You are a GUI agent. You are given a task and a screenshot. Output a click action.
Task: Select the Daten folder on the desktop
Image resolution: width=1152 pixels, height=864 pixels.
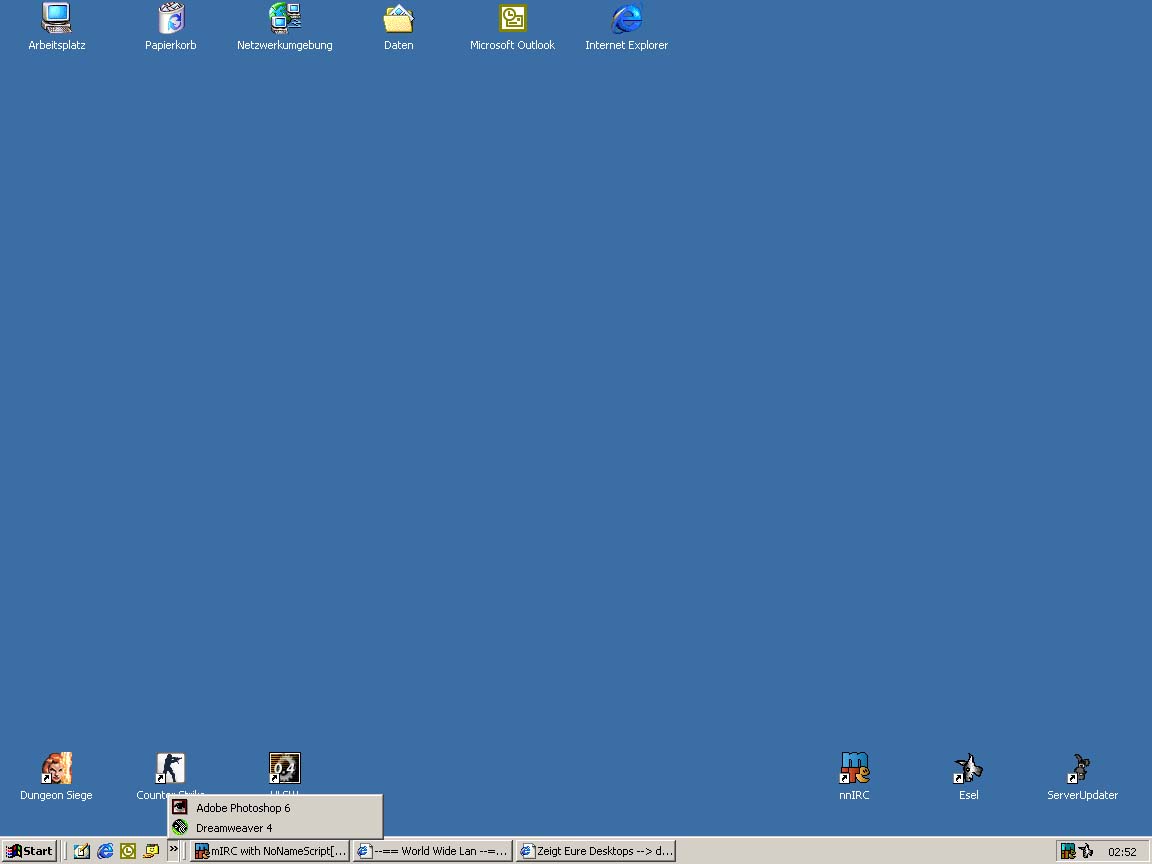tap(399, 20)
